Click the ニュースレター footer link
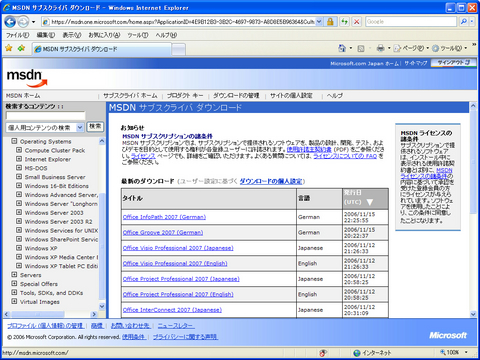The image size is (480, 360). tap(176, 326)
